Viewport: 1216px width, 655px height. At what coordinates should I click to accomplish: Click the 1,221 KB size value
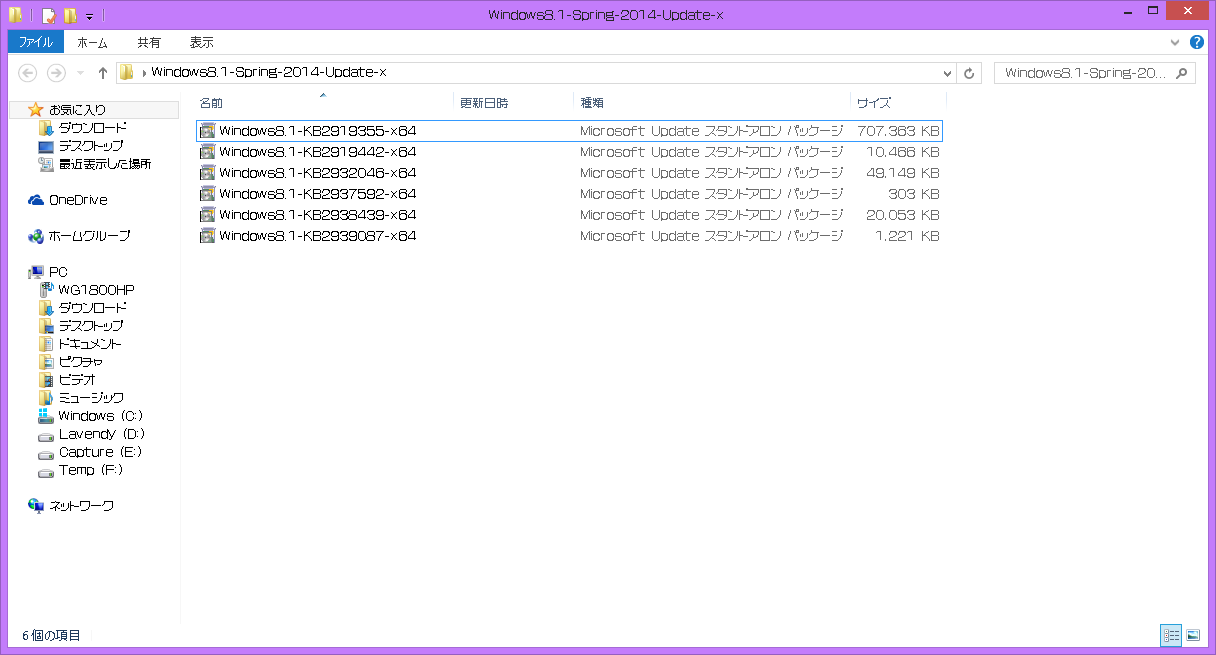tap(908, 236)
